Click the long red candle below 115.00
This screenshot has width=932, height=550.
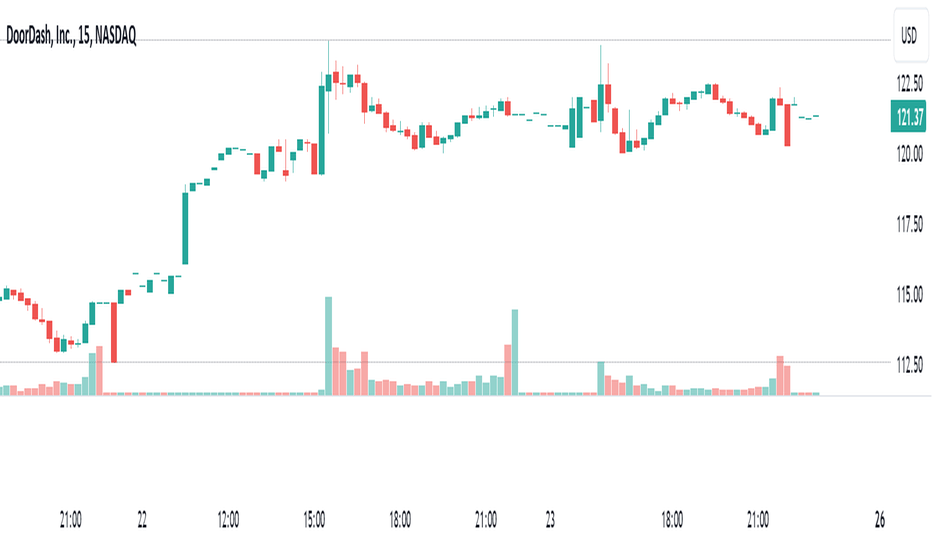click(114, 332)
